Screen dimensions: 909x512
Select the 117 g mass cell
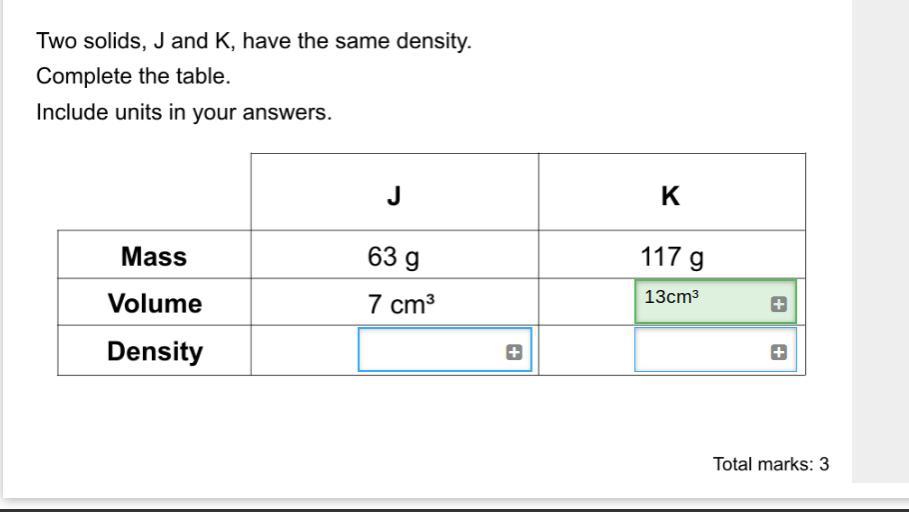pos(672,255)
